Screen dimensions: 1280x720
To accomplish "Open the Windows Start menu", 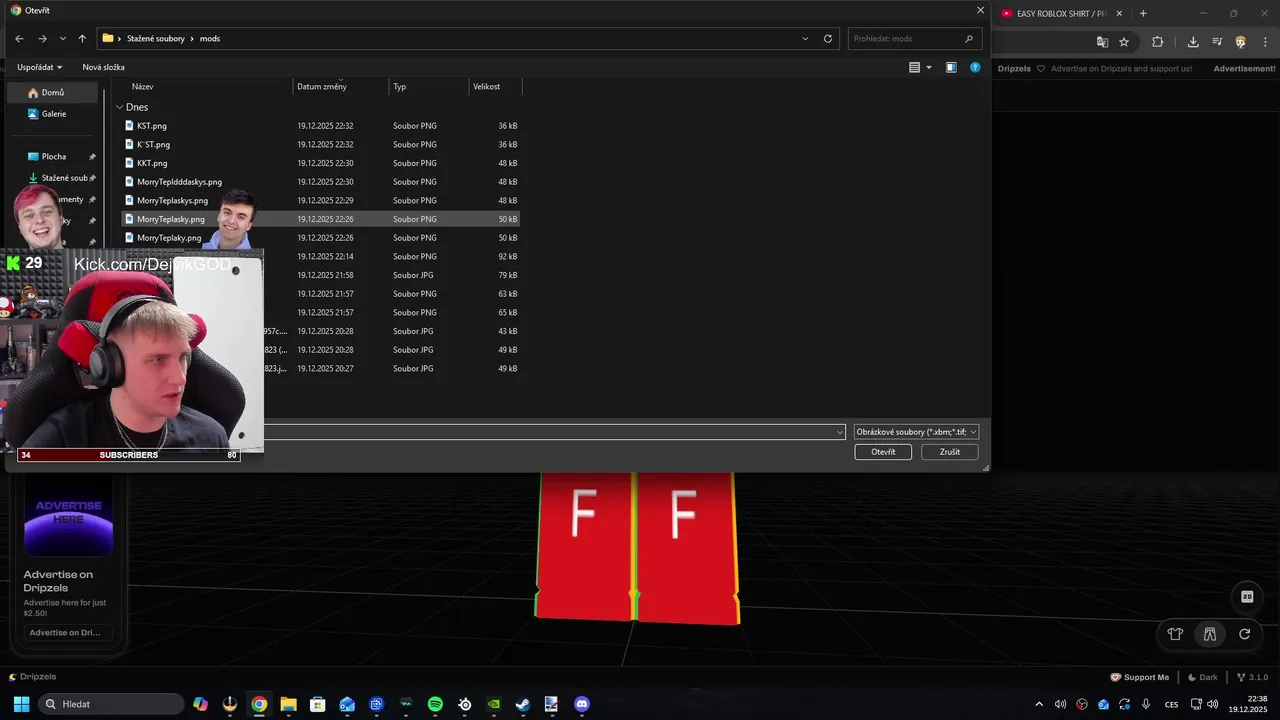I will [21, 704].
